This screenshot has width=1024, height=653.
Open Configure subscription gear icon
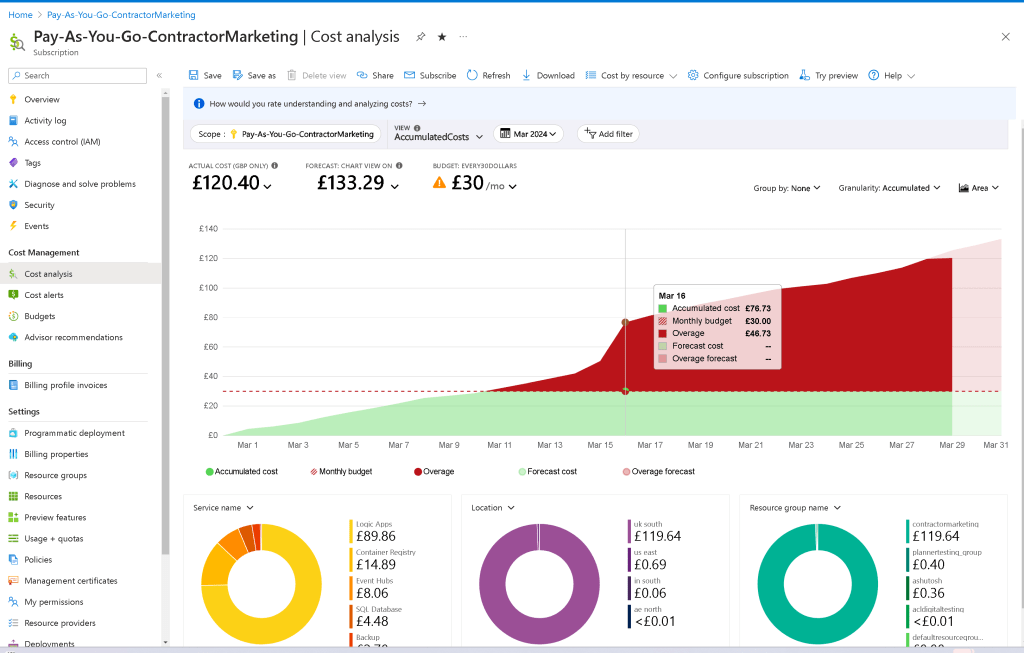coord(693,75)
